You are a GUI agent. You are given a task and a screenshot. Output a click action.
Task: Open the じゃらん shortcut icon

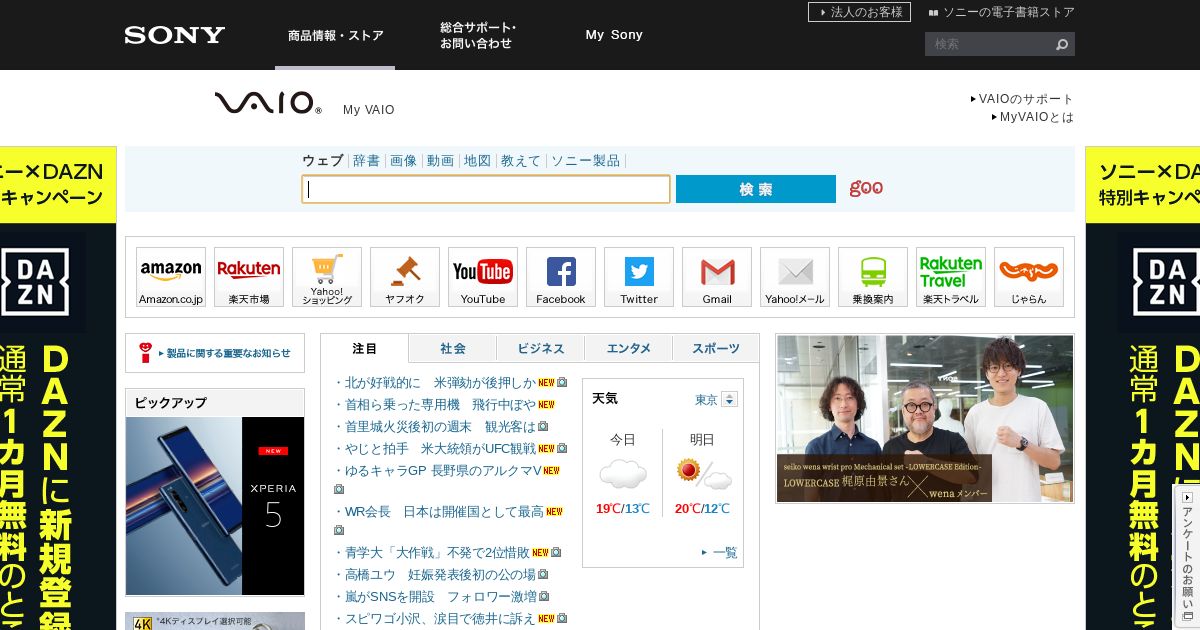(x=1029, y=277)
